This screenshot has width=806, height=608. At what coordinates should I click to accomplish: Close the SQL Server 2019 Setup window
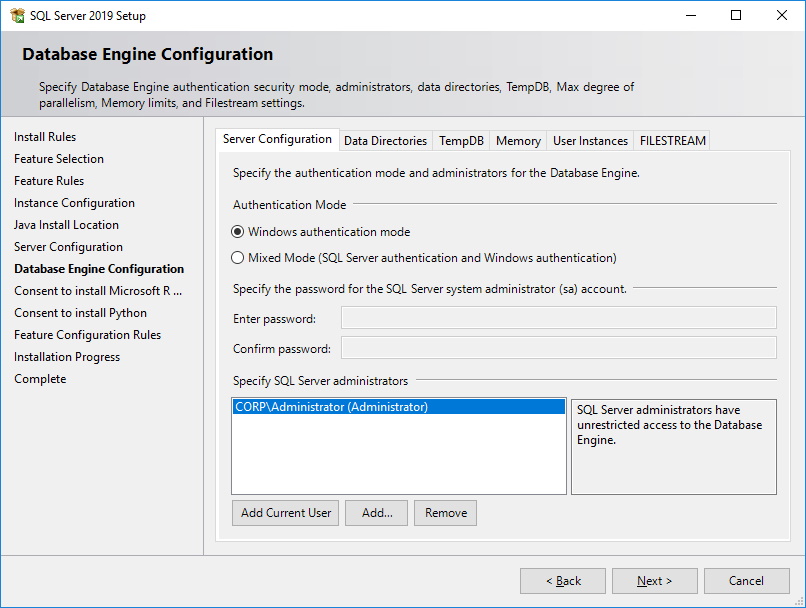(781, 15)
